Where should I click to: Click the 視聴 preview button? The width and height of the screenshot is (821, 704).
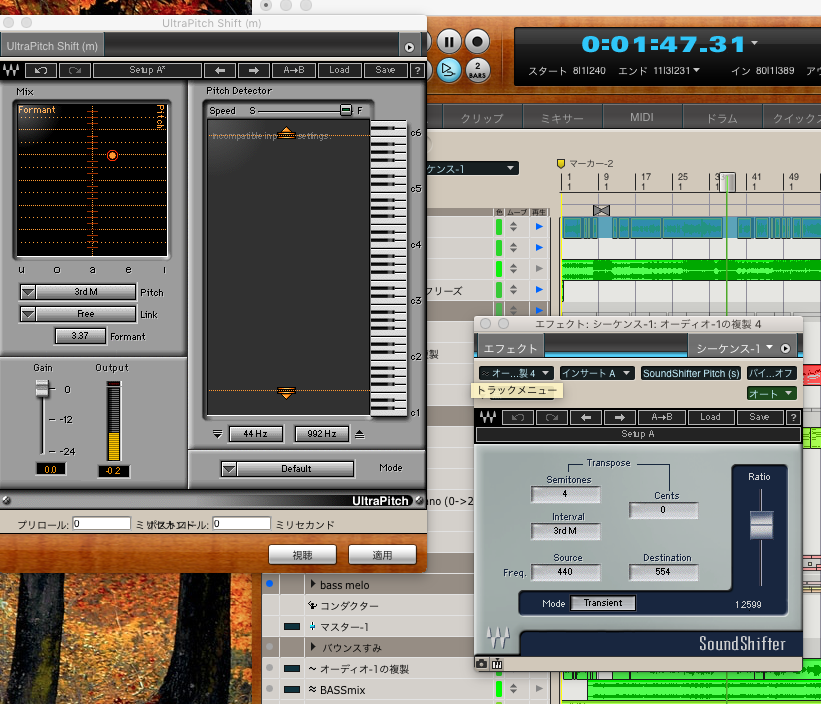tap(303, 555)
